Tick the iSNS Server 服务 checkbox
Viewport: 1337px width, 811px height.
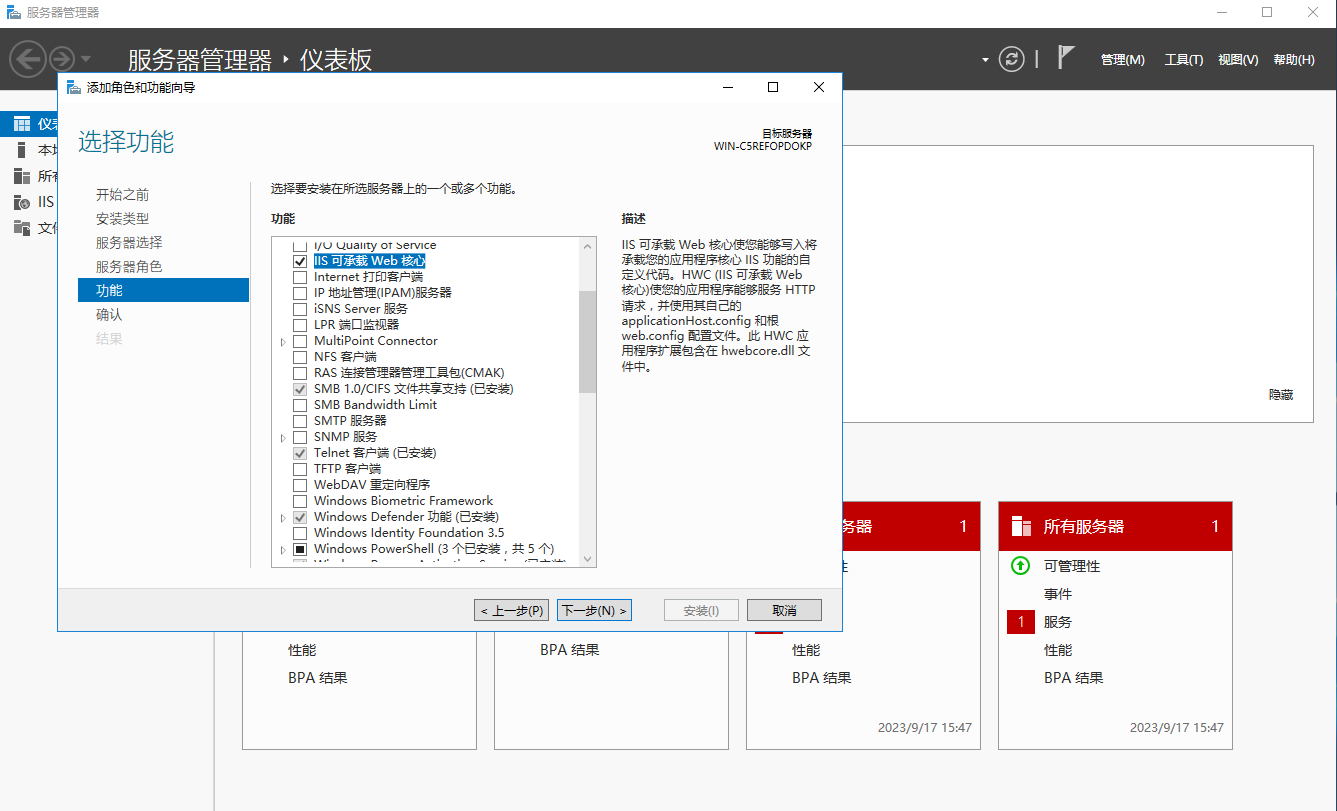pos(299,309)
